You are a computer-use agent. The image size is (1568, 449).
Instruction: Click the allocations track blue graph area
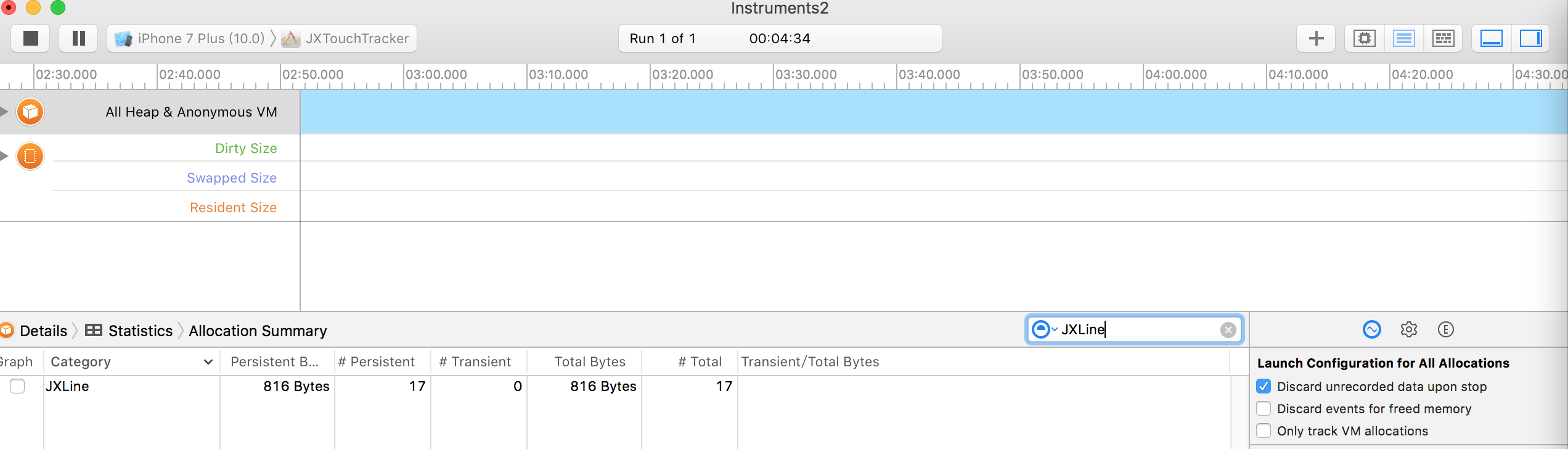coord(934,112)
